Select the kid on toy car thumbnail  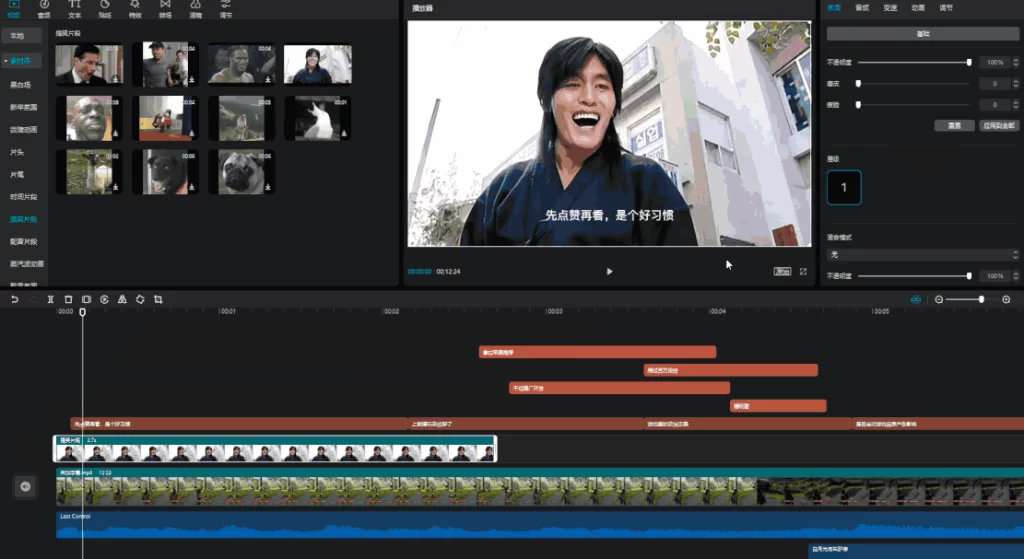click(x=165, y=118)
